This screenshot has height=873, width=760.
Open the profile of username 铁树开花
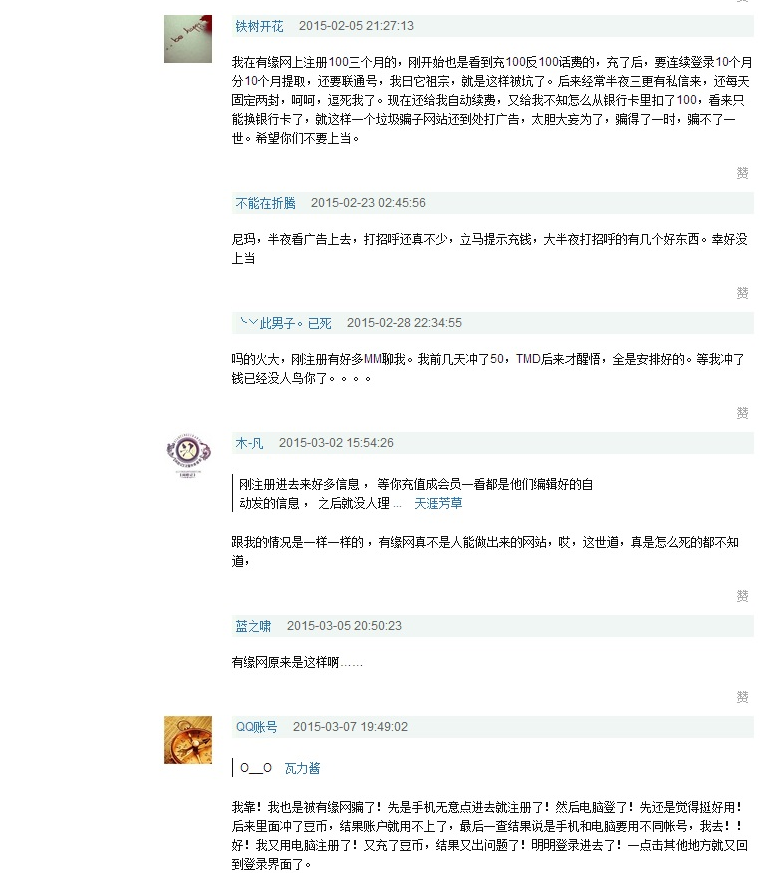[259, 26]
